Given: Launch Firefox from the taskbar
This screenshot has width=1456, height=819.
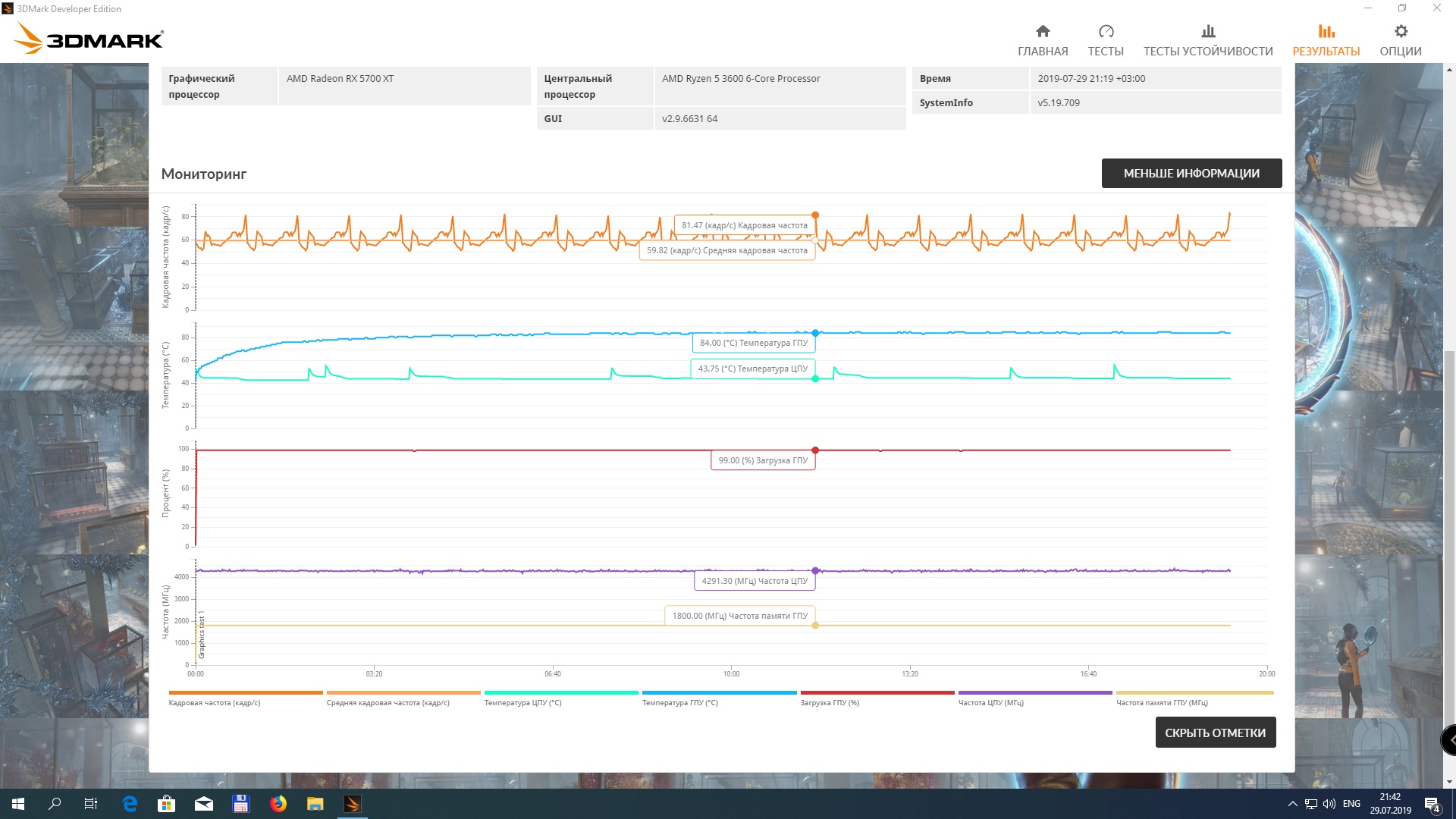Looking at the screenshot, I should coord(278,804).
